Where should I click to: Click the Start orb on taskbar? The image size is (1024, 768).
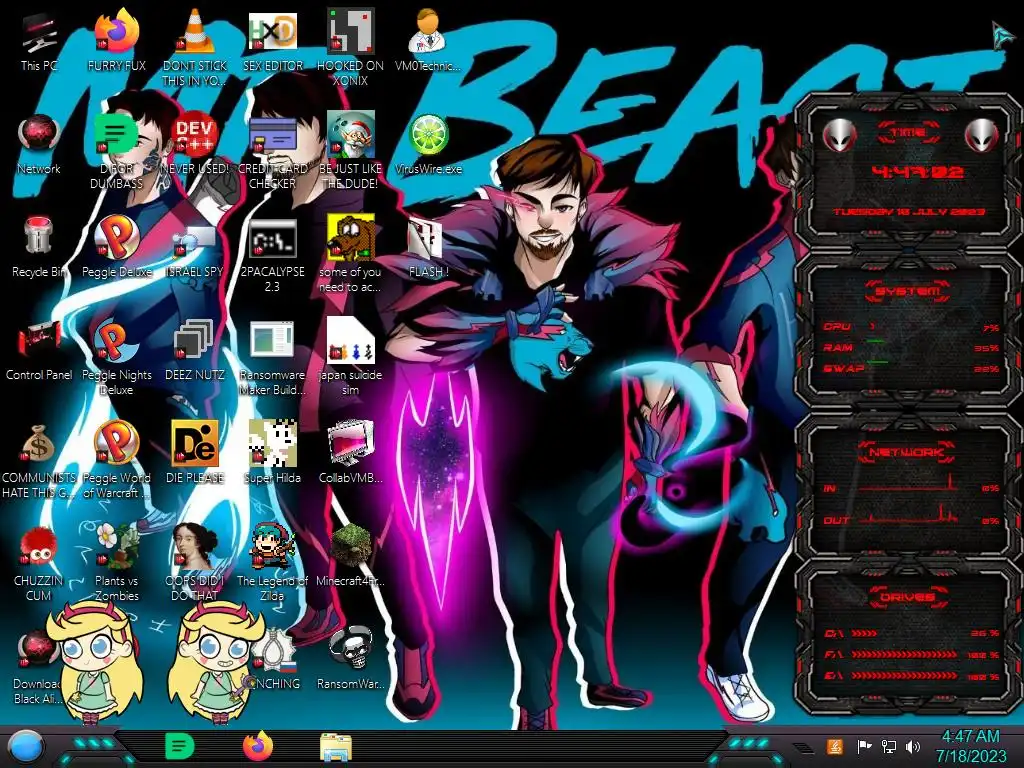pos(26,746)
